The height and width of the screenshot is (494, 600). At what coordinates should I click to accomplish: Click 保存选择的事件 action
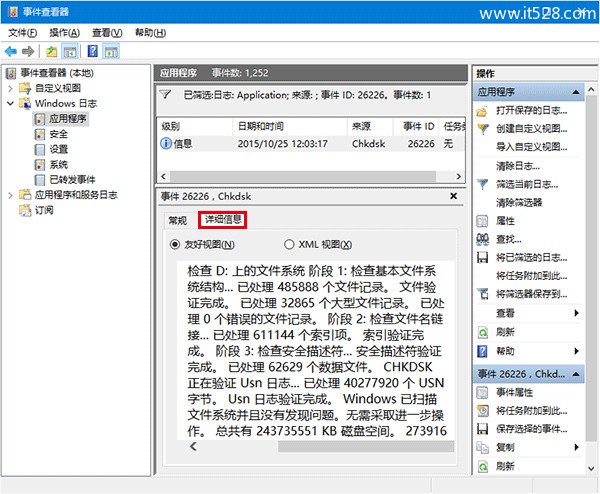tap(531, 429)
